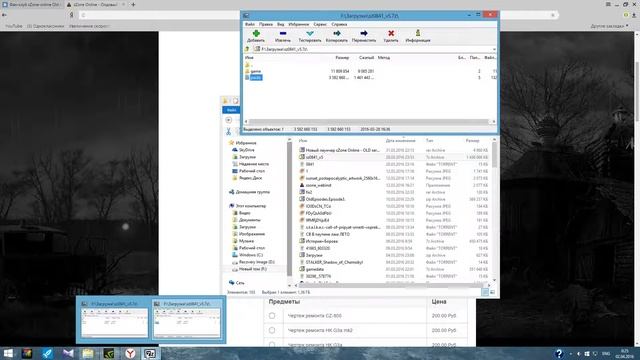Click the first 7-Zip taskbar preview thumbnail
This screenshot has height=360, width=640.
[x=114, y=320]
